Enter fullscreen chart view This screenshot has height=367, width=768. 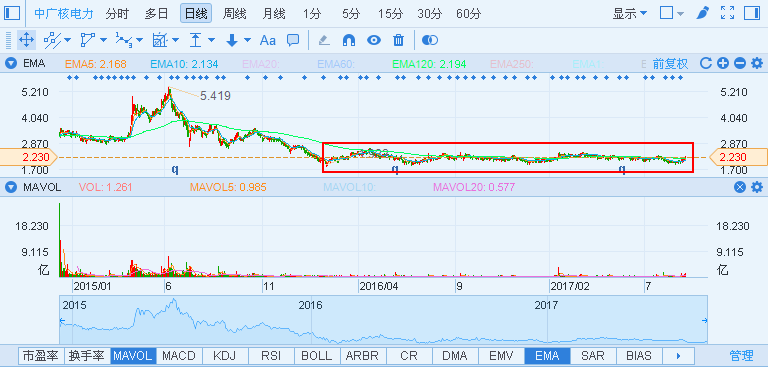click(x=728, y=13)
